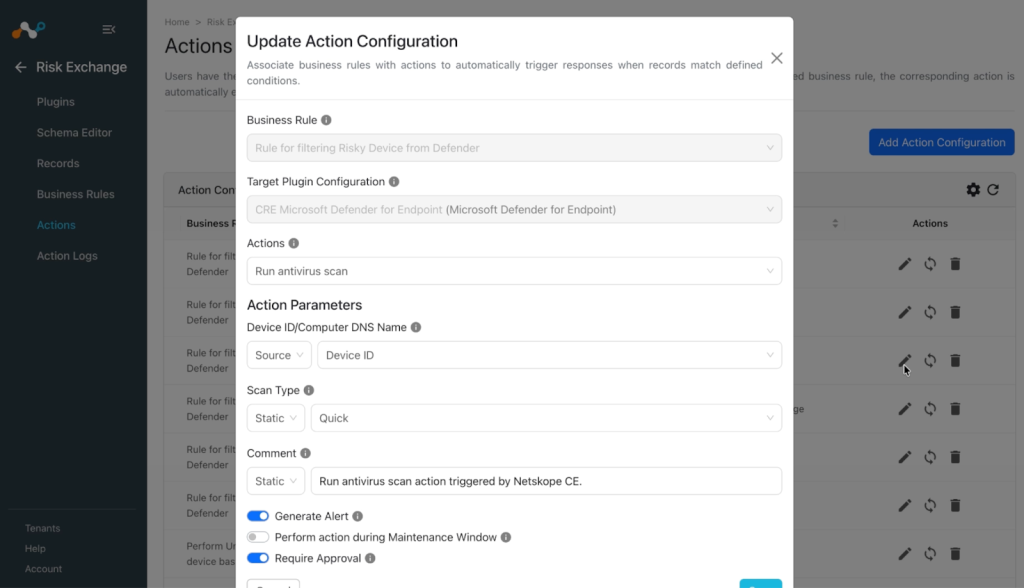
Task: Click into the Comment text field
Action: 546,482
